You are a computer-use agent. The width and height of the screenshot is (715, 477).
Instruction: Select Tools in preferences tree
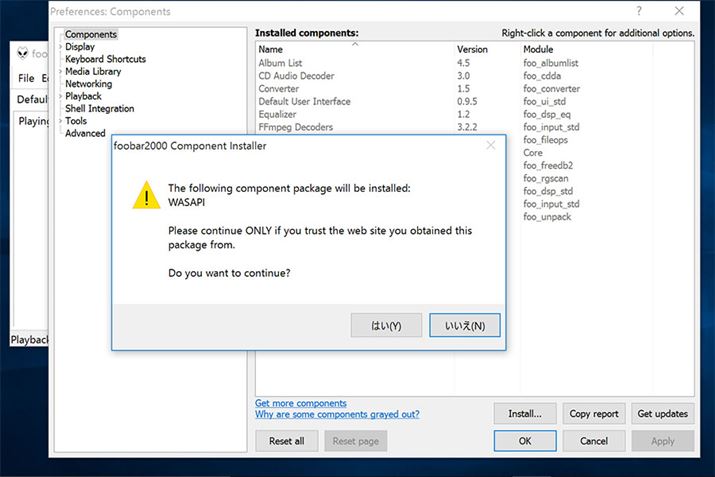coord(76,120)
